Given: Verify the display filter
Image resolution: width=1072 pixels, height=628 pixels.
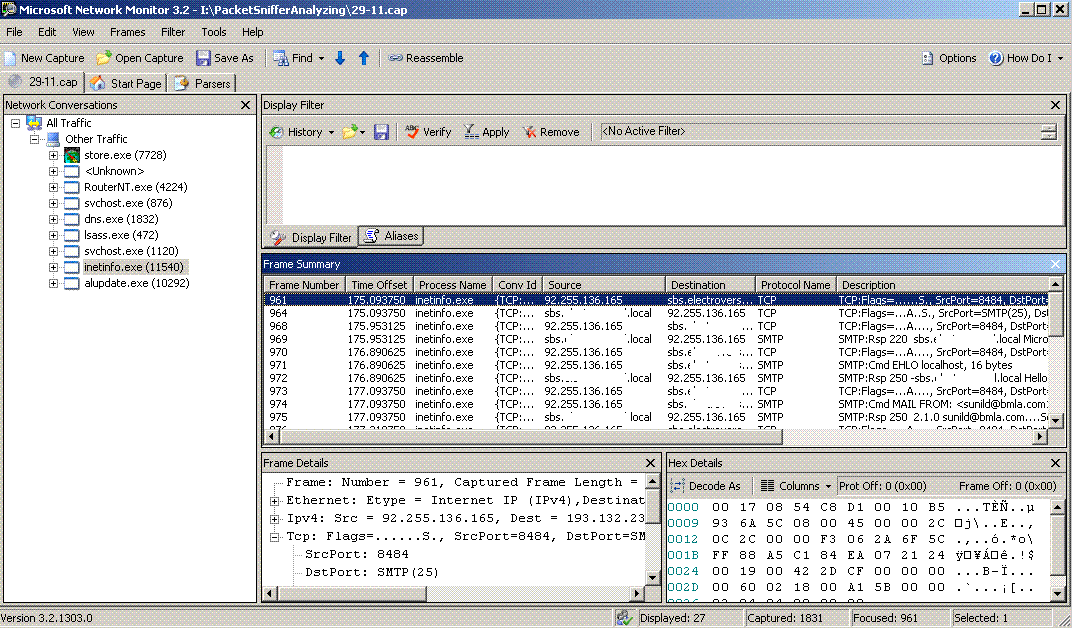Looking at the screenshot, I should [x=428, y=131].
